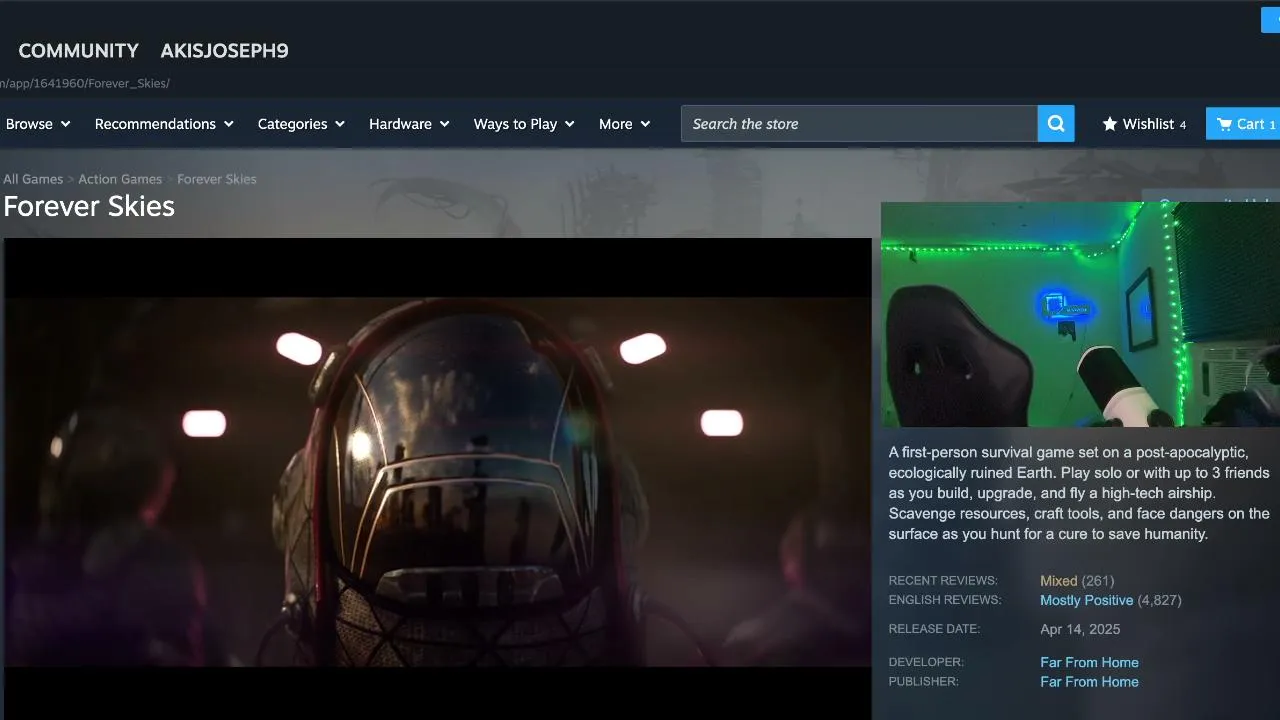
Task: Click the ENGLISH REVIEWS: label
Action: pyautogui.click(x=945, y=600)
